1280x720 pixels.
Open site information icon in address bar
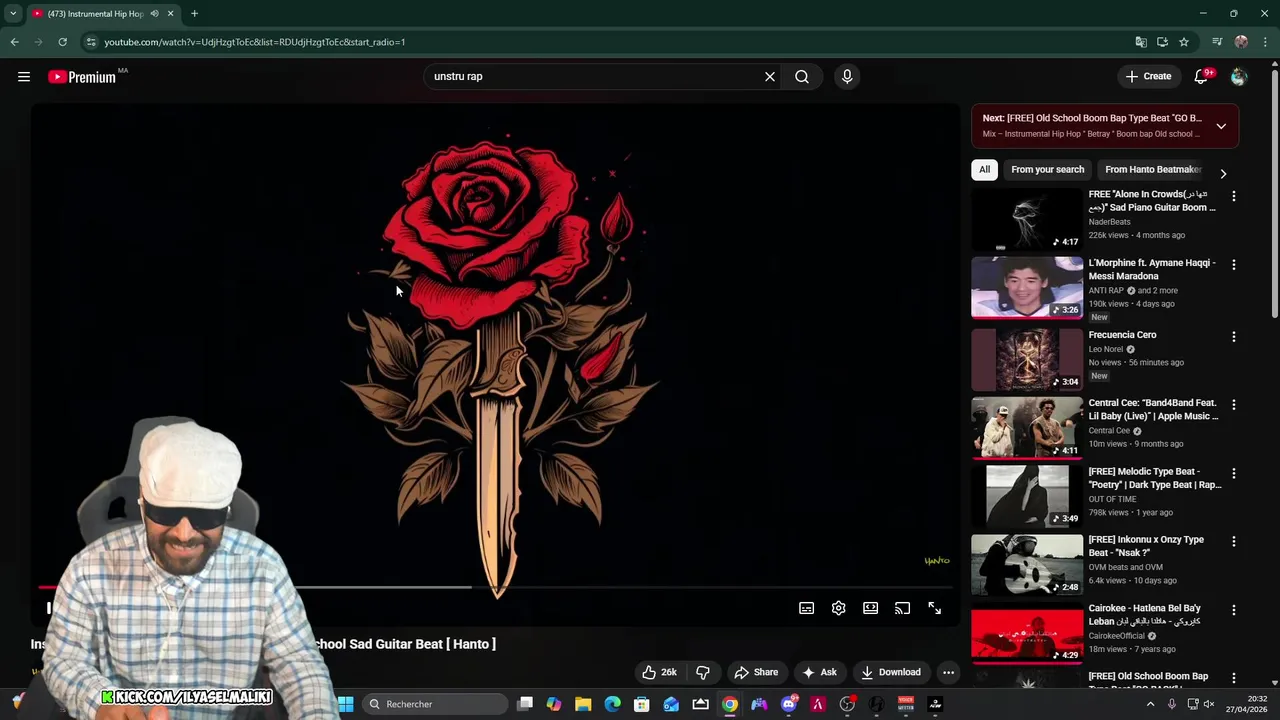91,42
